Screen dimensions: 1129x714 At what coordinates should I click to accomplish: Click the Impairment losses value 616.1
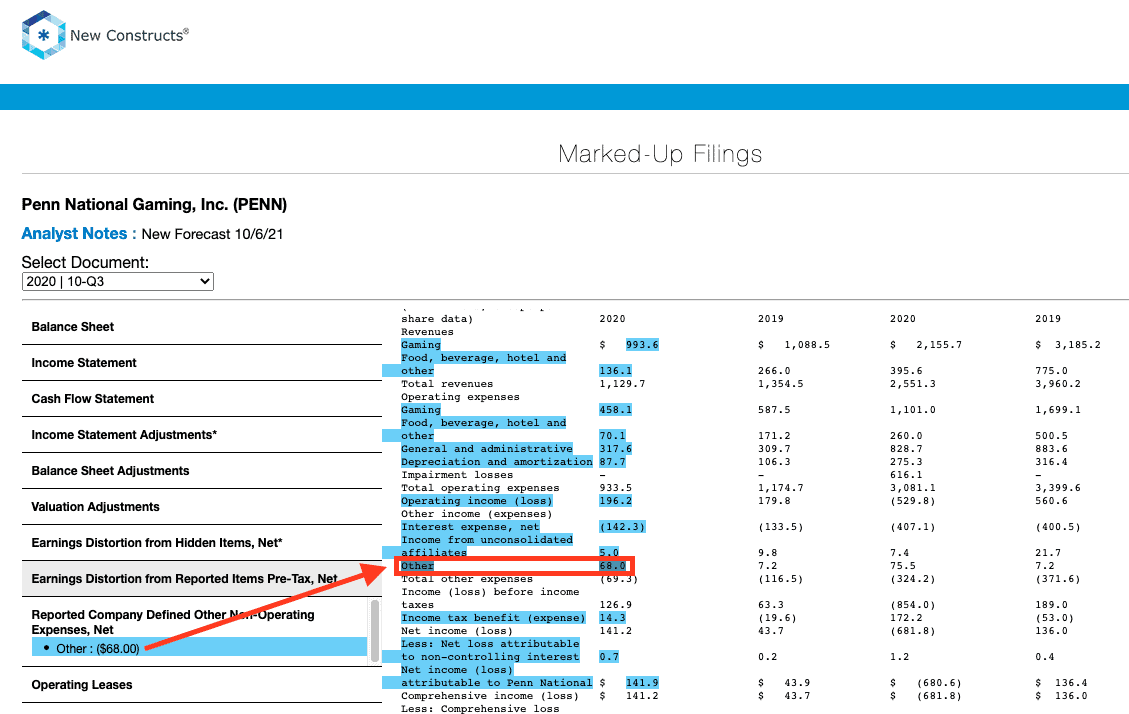point(906,474)
